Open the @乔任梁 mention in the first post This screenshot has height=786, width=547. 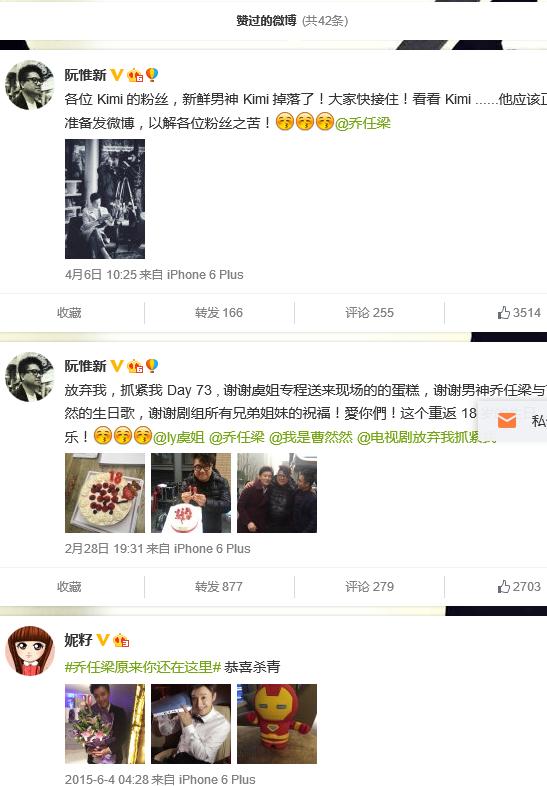362,123
